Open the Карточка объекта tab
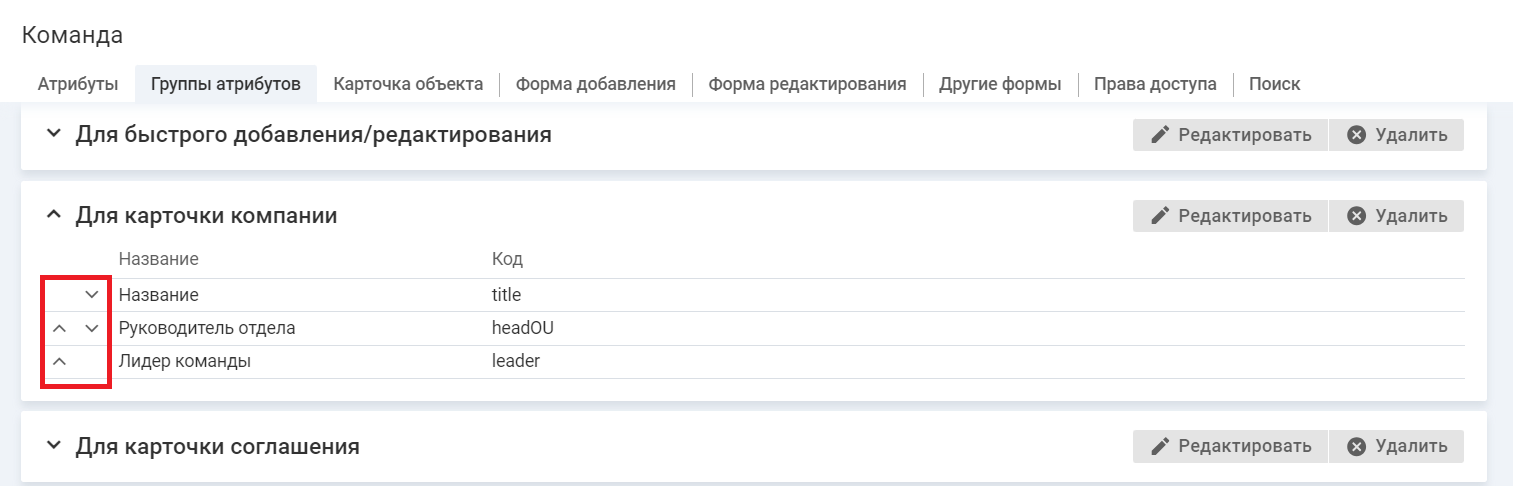The width and height of the screenshot is (1513, 486). coord(408,84)
